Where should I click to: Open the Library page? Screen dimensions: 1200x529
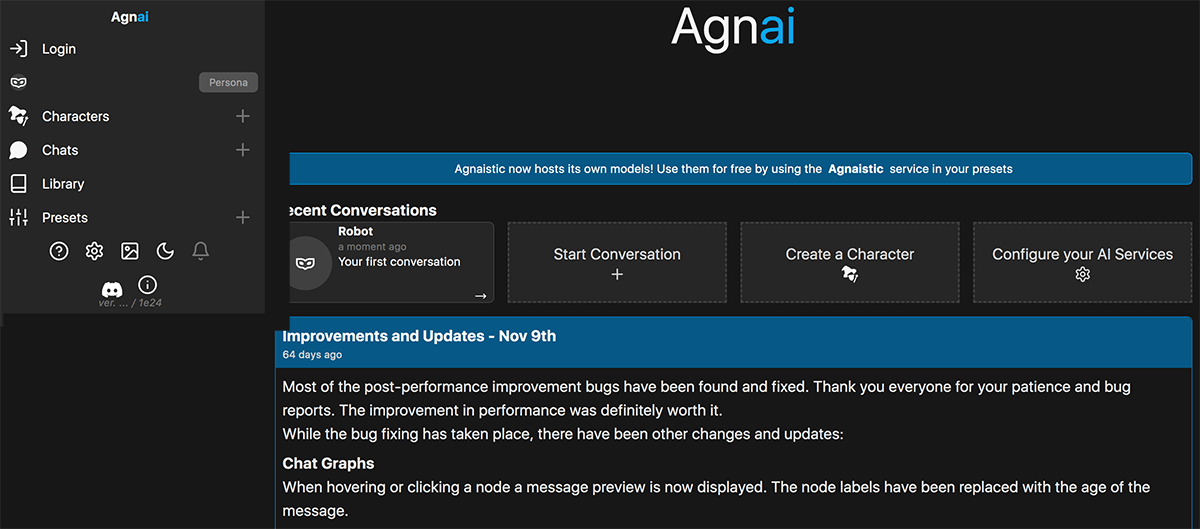pyautogui.click(x=63, y=184)
